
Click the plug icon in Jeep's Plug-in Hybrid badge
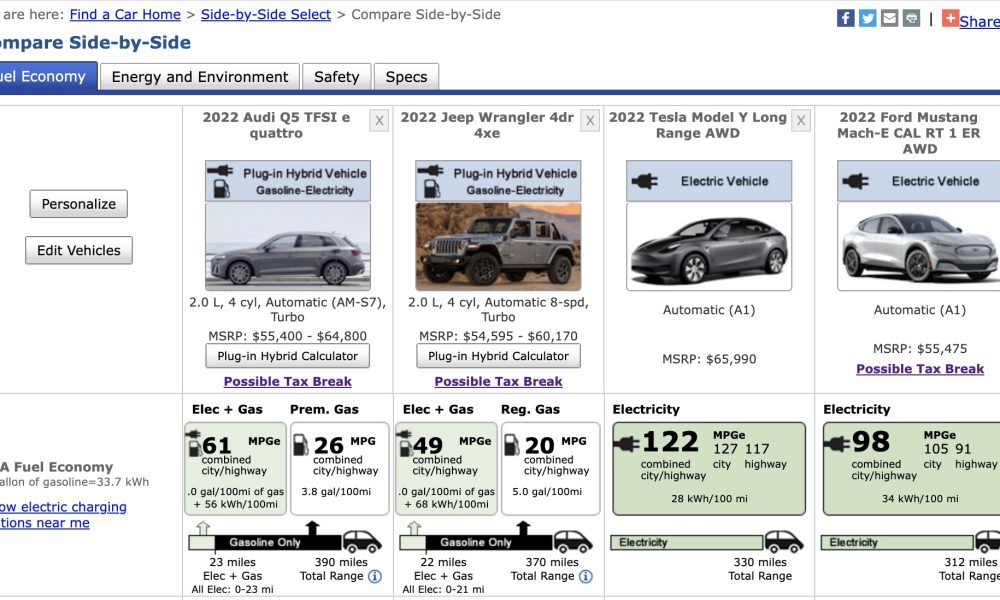(x=430, y=170)
